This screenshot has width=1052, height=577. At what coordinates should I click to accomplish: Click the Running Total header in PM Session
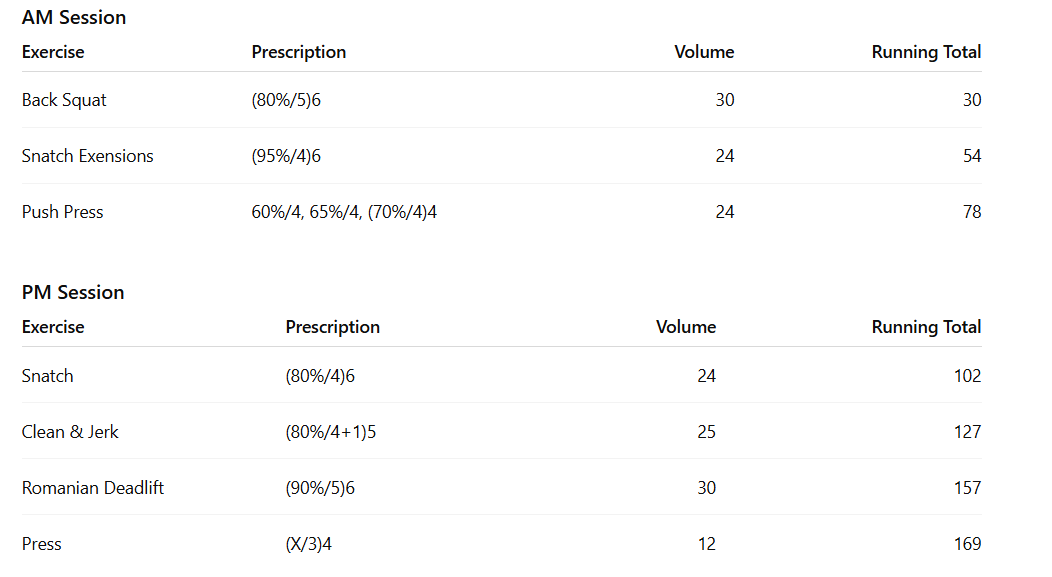point(926,327)
